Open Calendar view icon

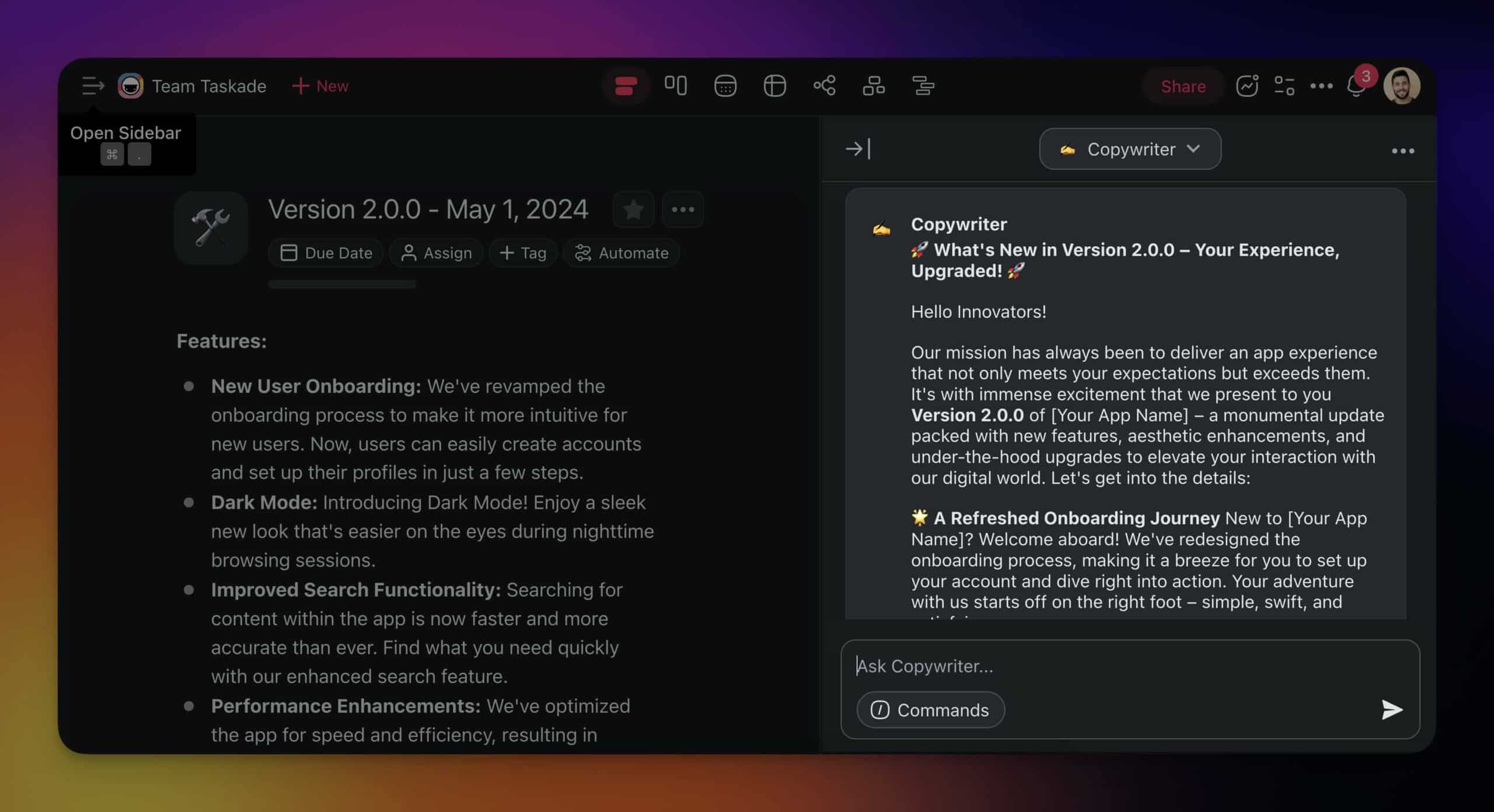click(725, 86)
